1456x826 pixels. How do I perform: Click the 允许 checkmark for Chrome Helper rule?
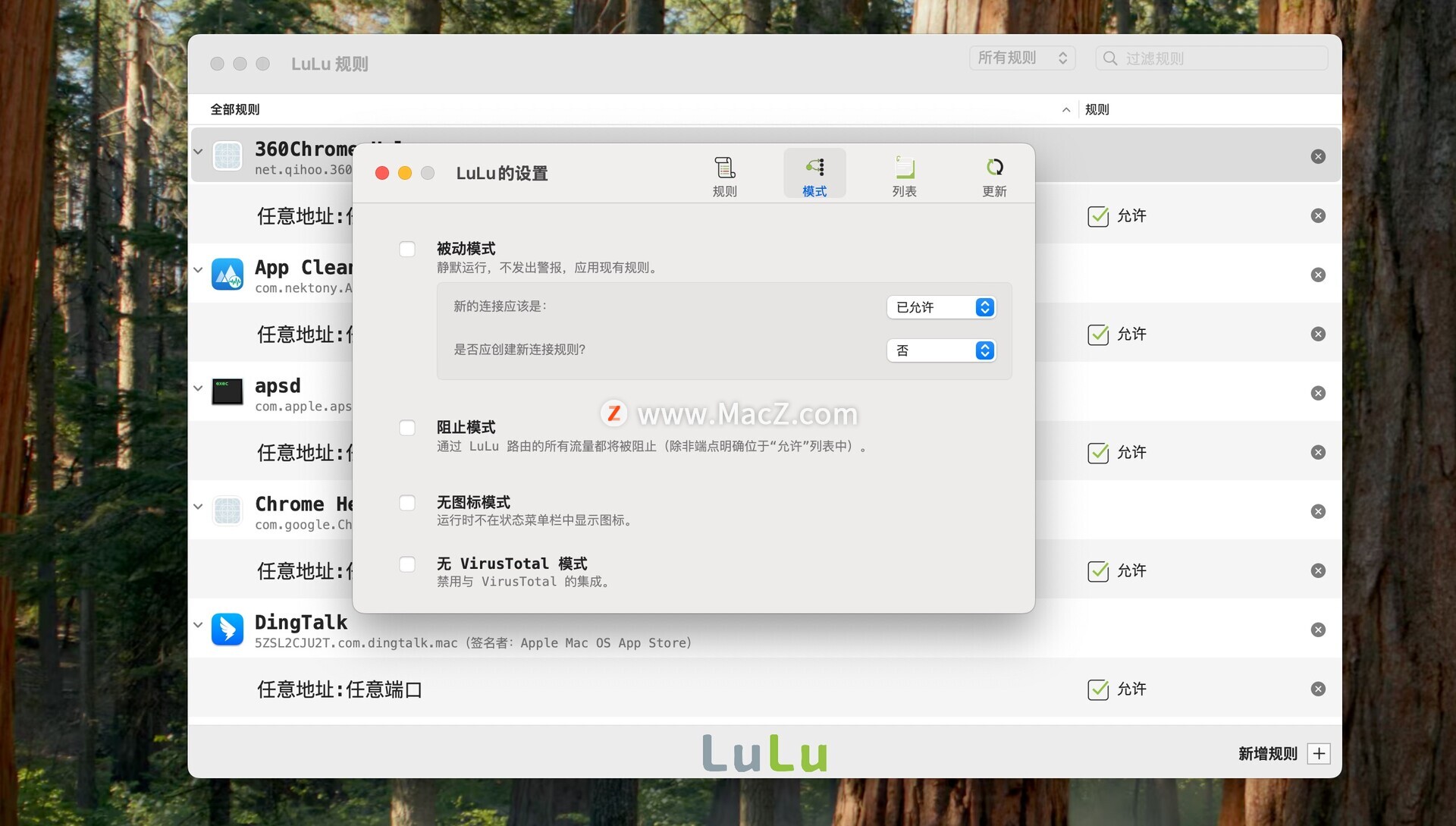coord(1098,571)
